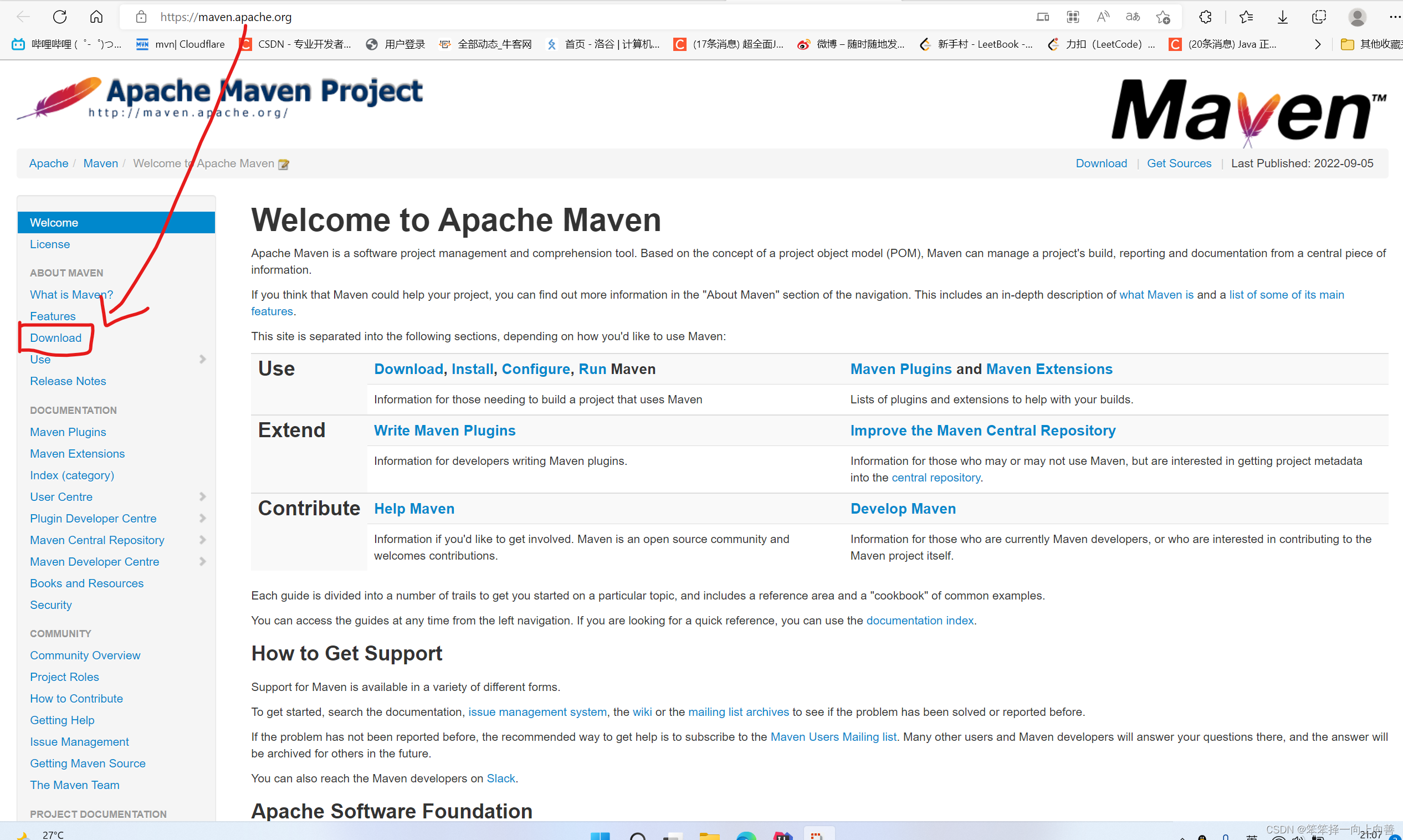The height and width of the screenshot is (840, 1403).
Task: Click the Get Sources link
Action: pos(1179,163)
